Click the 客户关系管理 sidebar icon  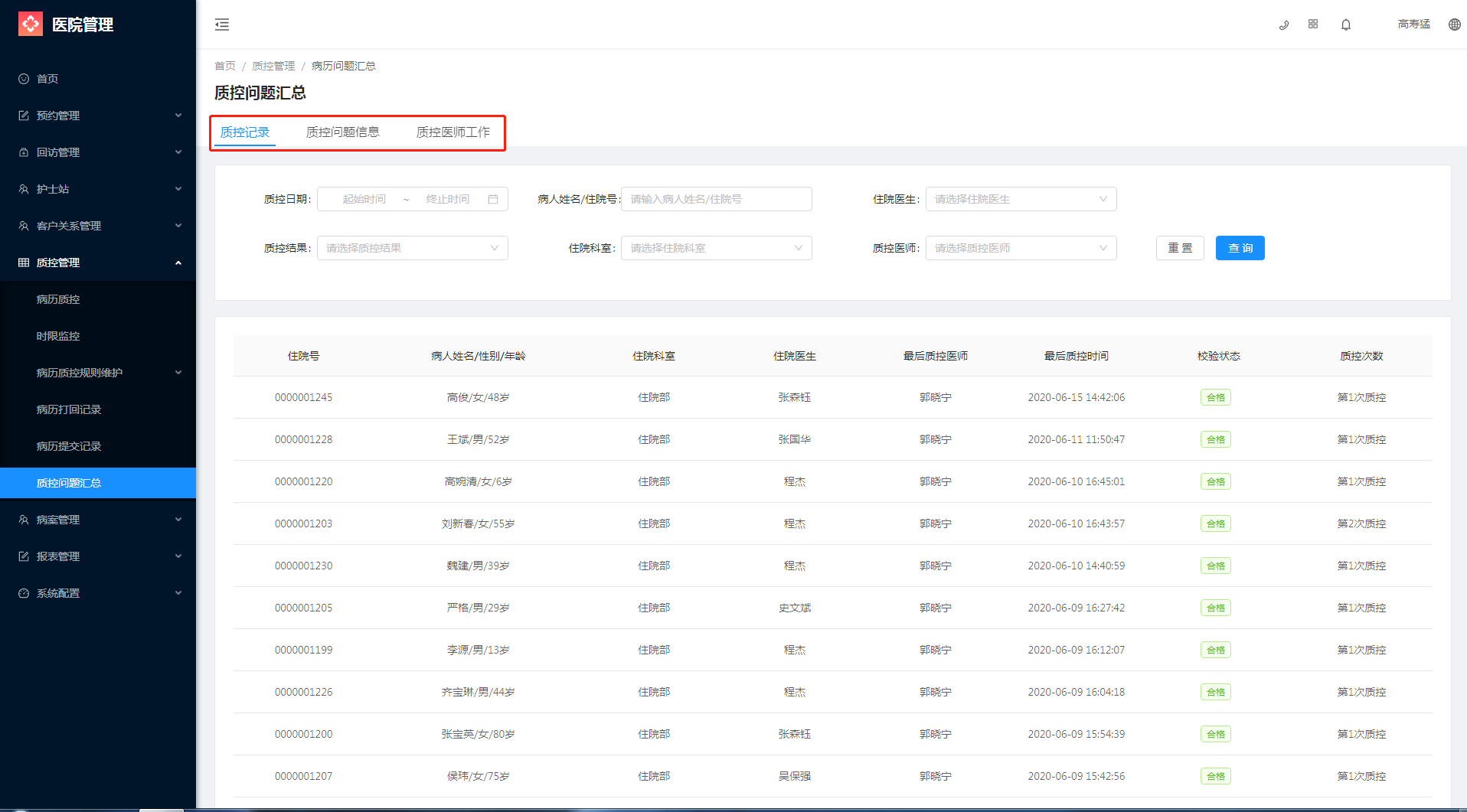pos(24,226)
